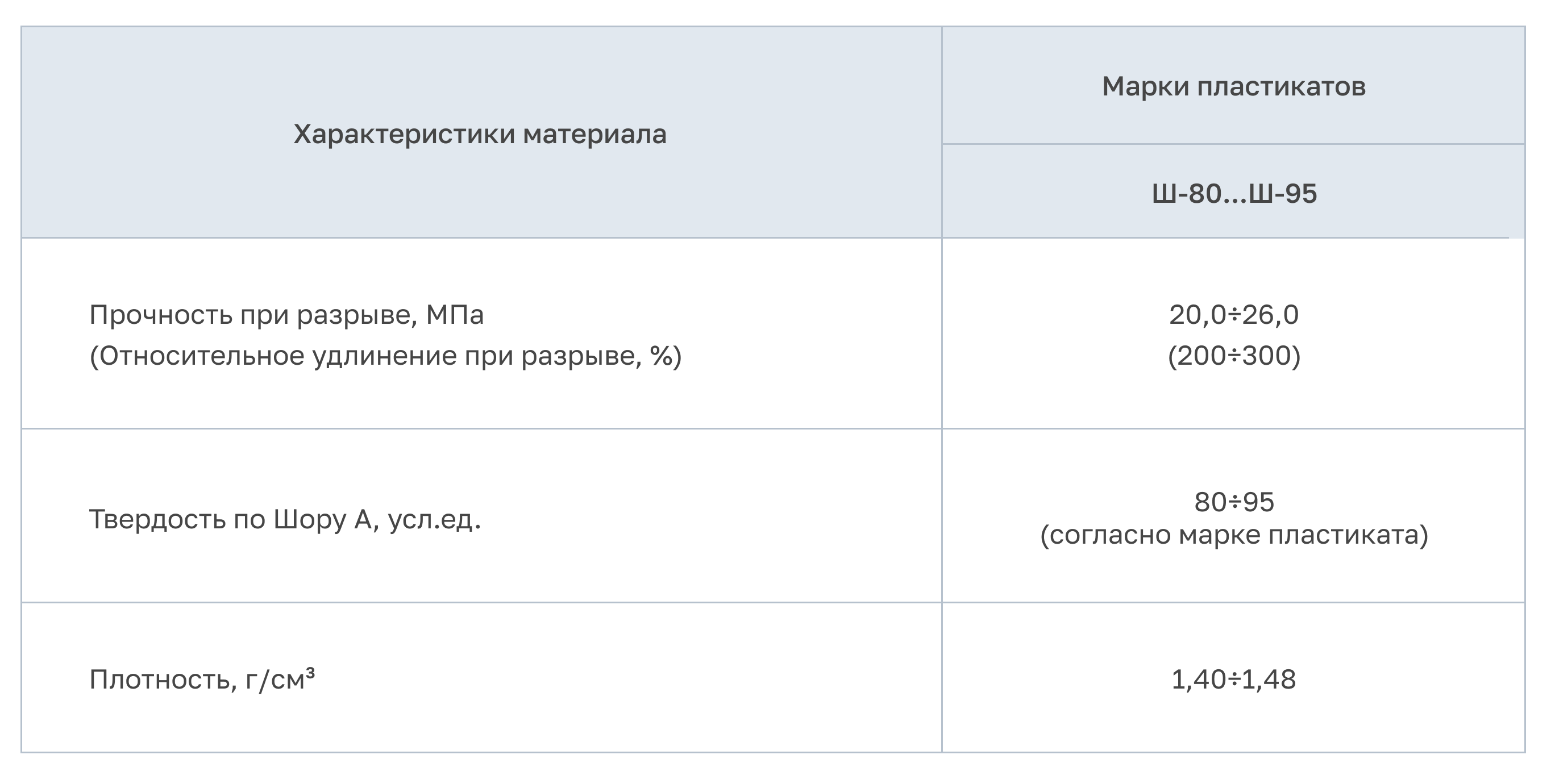The image size is (1555, 784).
Task: Select the hardness value '80÷95'
Action: (x=1233, y=502)
